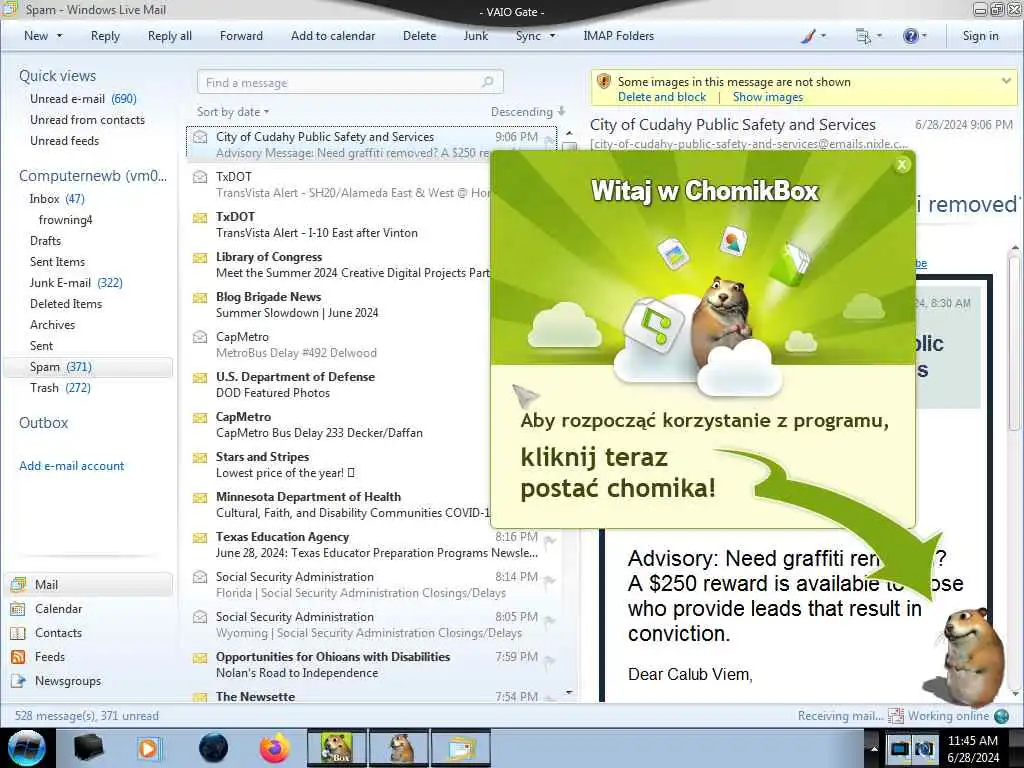Toggle Descending sort order
The height and width of the screenshot is (768, 1024).
pos(528,112)
